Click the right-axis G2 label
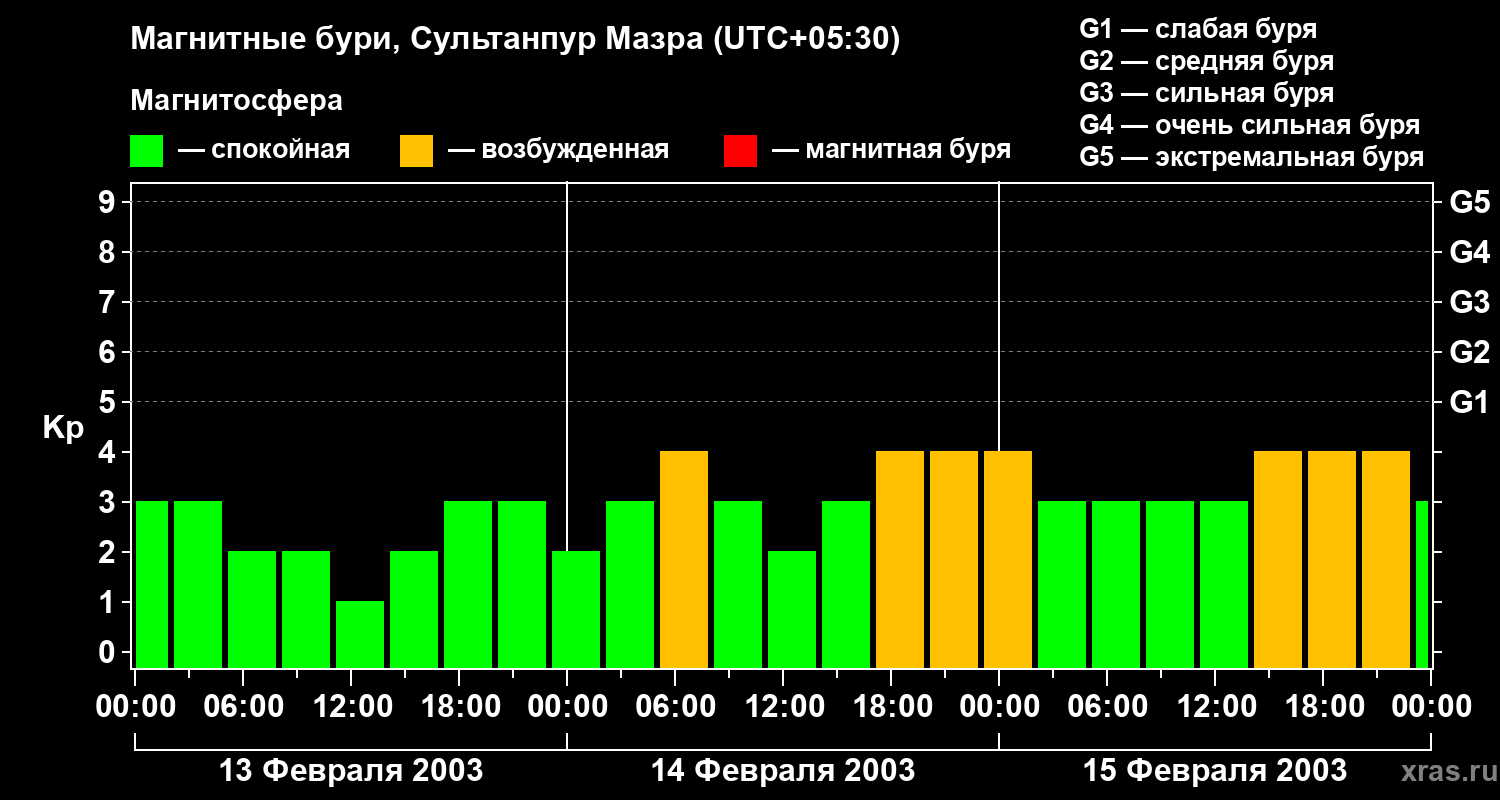 point(1469,353)
